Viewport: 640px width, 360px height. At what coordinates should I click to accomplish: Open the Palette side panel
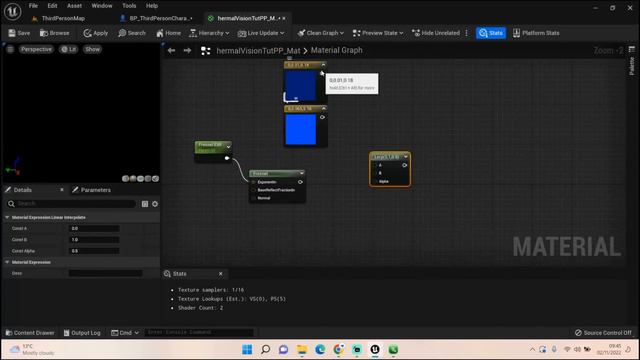pyautogui.click(x=632, y=66)
